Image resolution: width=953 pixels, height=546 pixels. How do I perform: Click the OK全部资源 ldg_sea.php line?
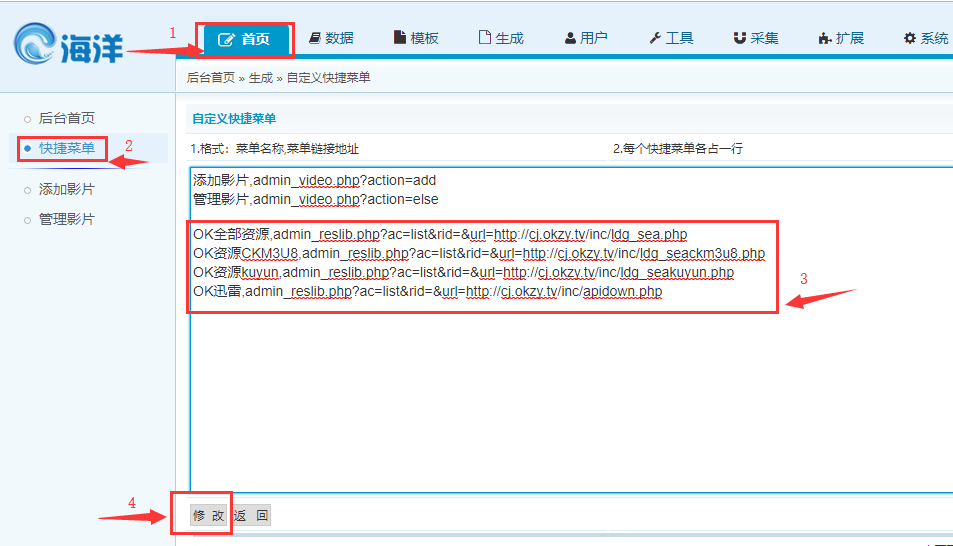[x=440, y=235]
